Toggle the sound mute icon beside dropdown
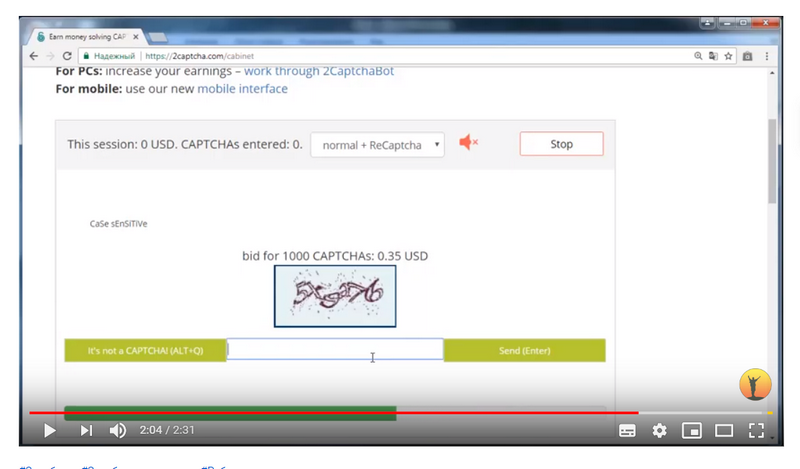The image size is (800, 469). 468,143
